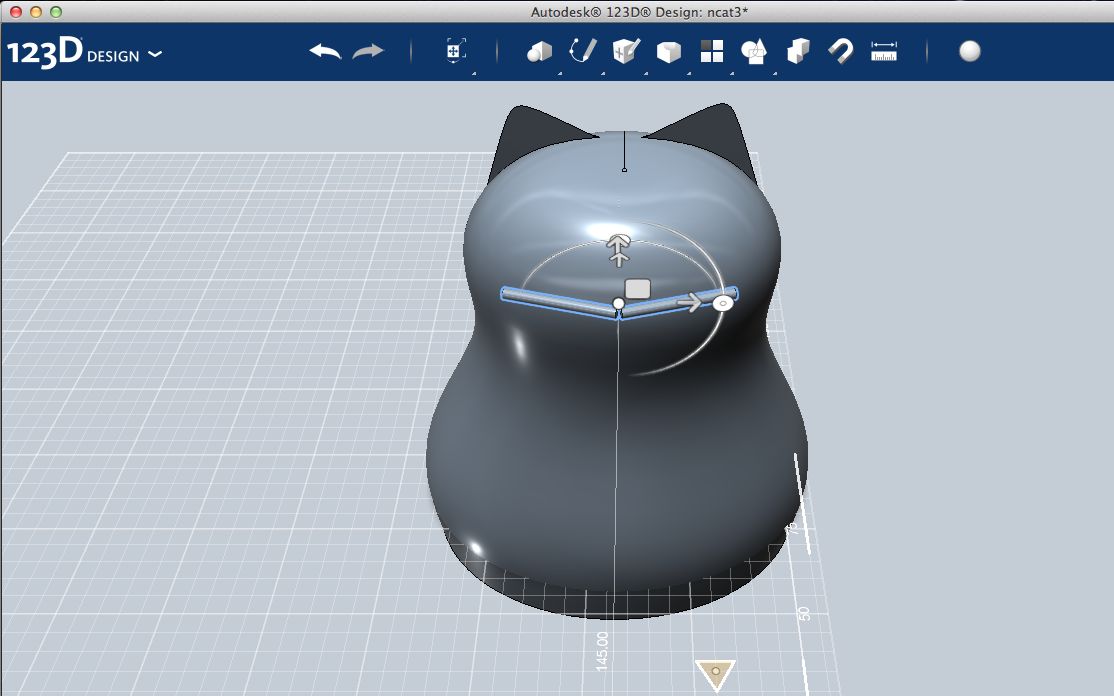1114x696 pixels.
Task: Redo the last undone action
Action: [x=368, y=52]
